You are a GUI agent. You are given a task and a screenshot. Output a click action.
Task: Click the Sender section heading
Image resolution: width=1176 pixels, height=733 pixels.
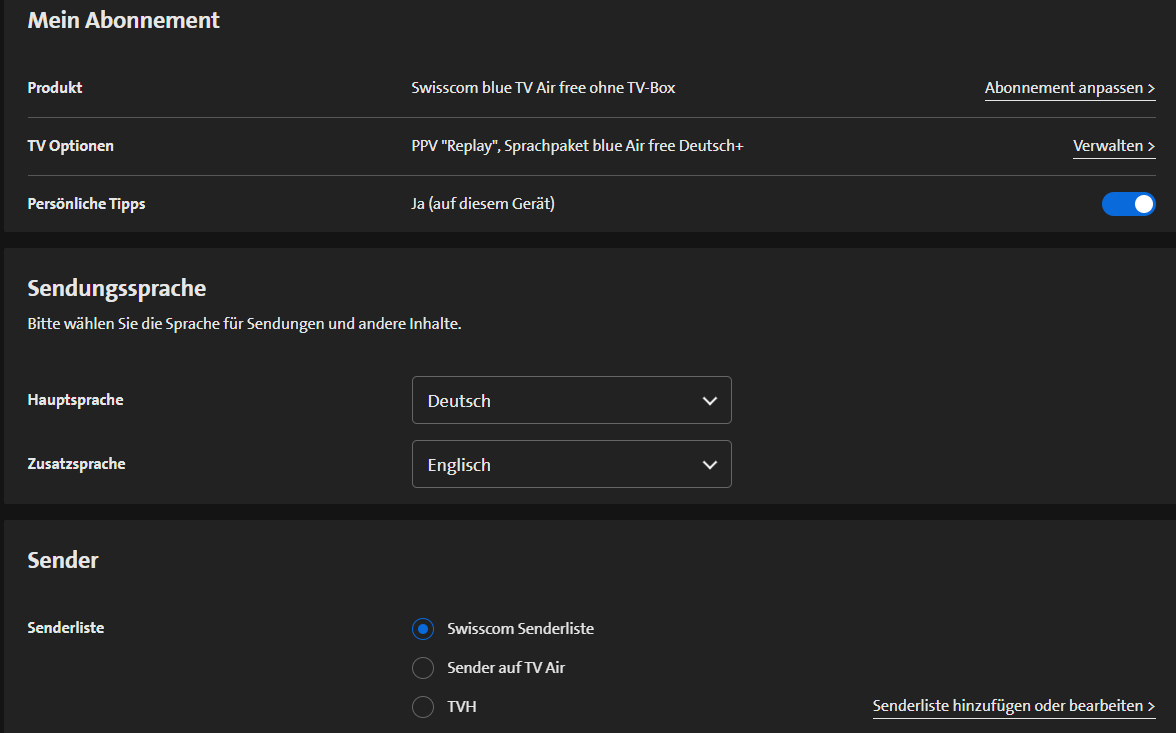click(x=63, y=560)
